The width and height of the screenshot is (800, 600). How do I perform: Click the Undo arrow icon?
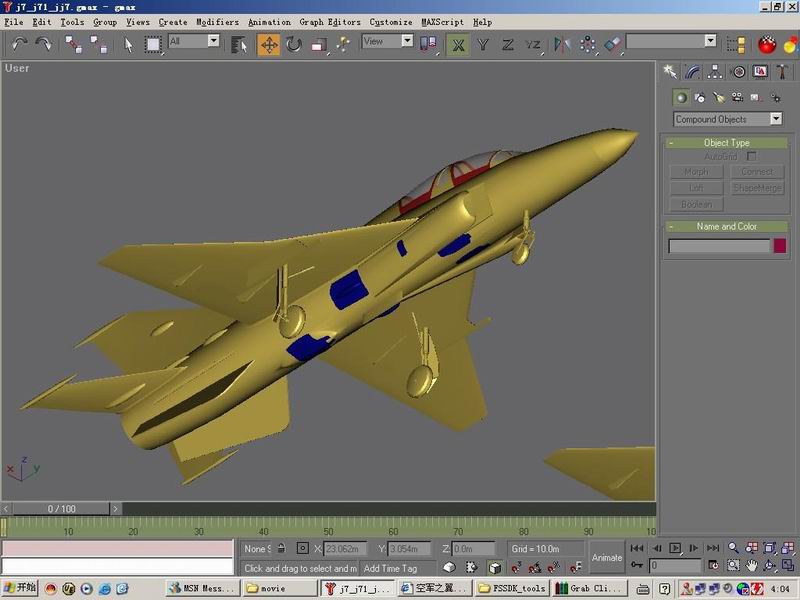(19, 44)
